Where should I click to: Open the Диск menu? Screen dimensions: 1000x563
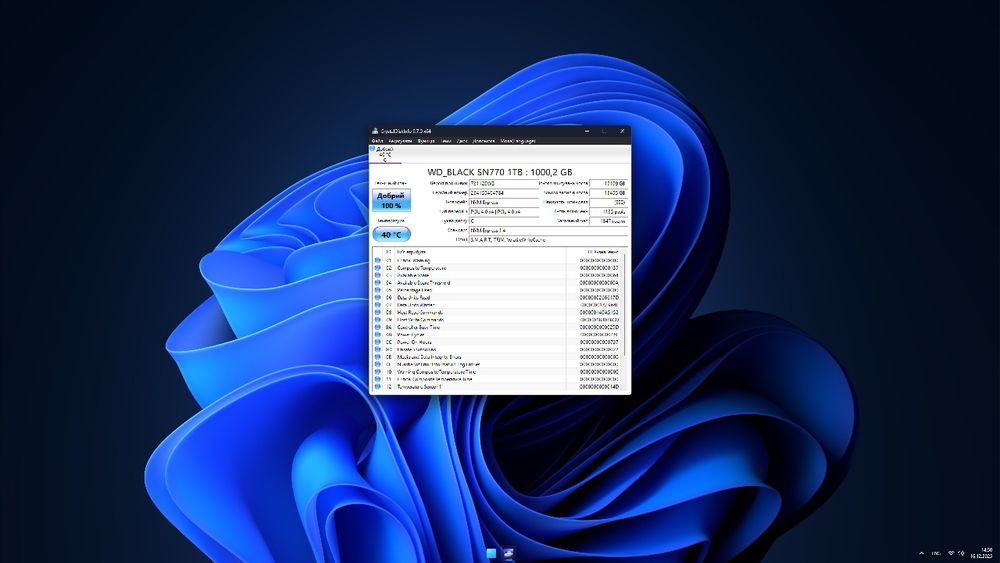click(x=462, y=141)
